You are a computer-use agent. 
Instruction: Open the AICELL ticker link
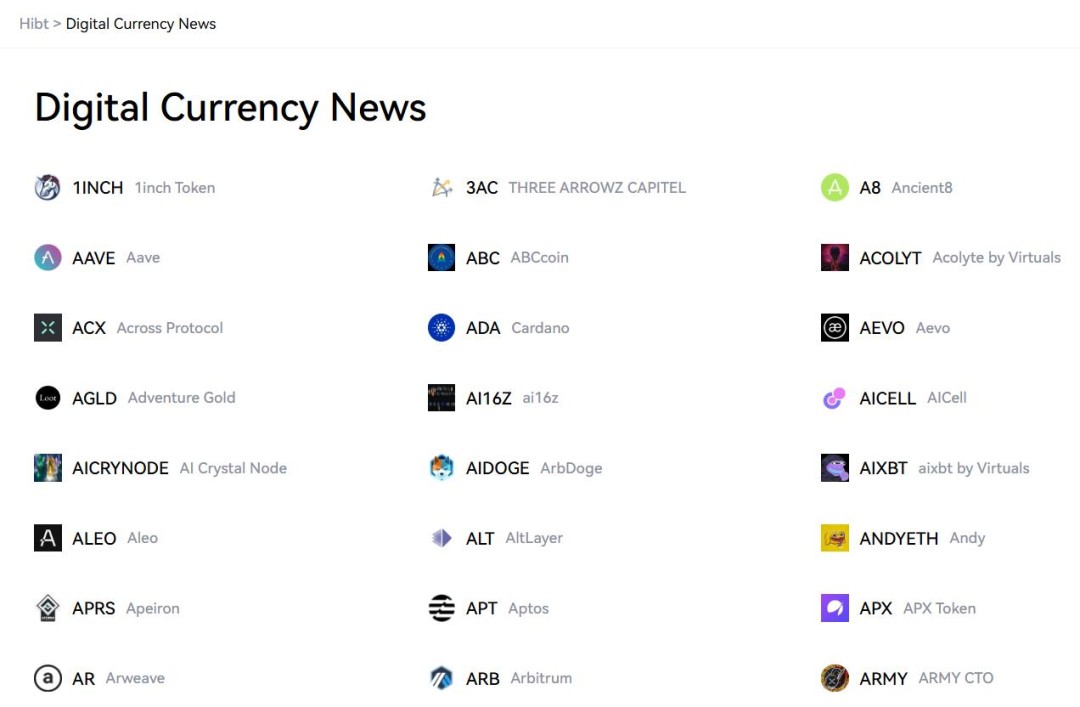tap(887, 398)
